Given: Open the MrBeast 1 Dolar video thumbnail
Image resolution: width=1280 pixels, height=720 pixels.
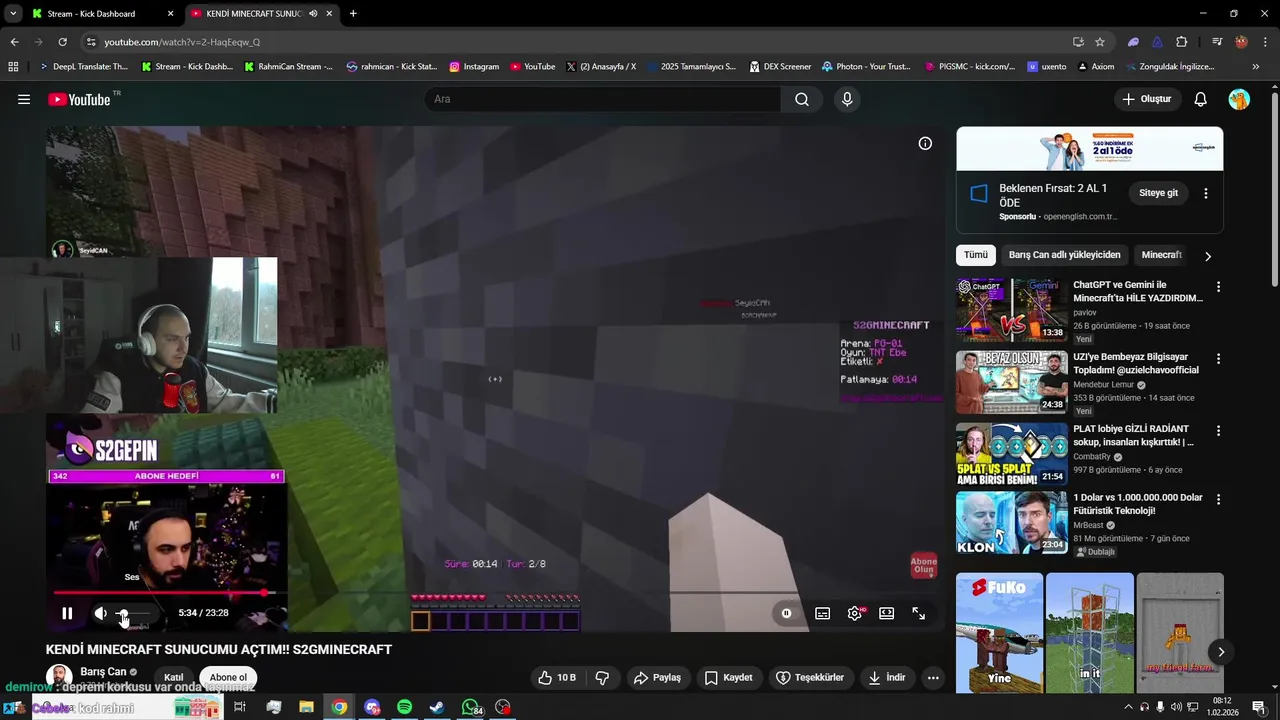Looking at the screenshot, I should tap(1012, 522).
